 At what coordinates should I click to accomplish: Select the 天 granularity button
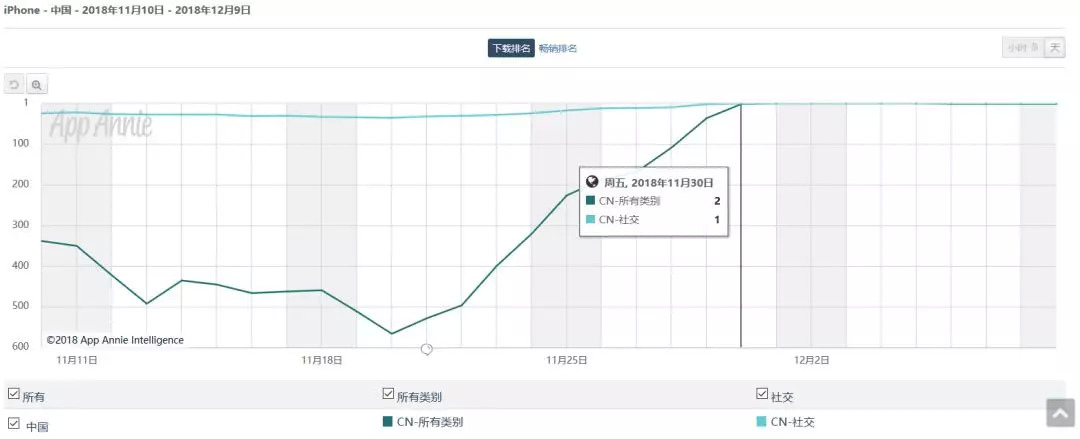coord(1054,48)
